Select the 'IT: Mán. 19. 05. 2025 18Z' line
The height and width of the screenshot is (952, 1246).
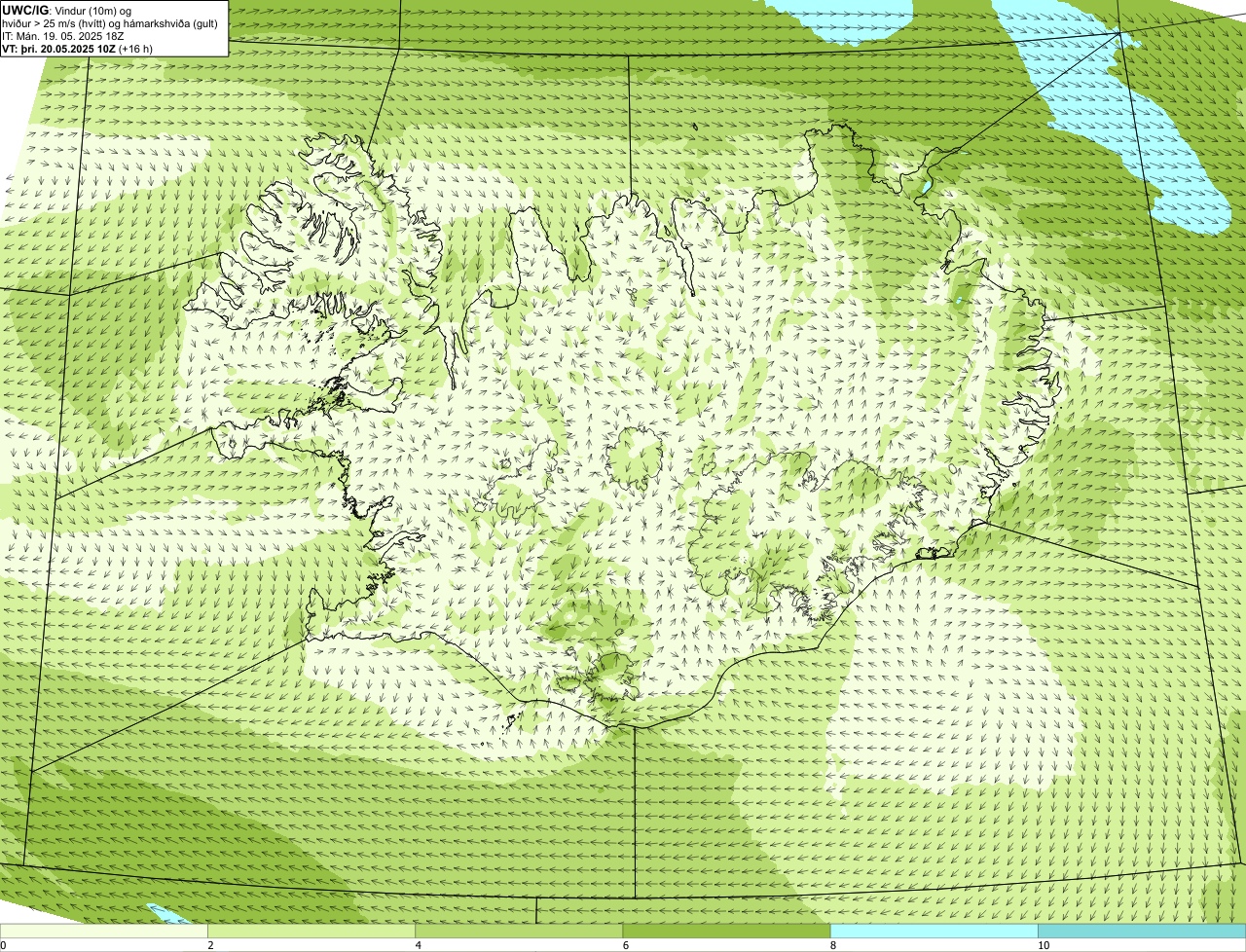[x=62, y=35]
